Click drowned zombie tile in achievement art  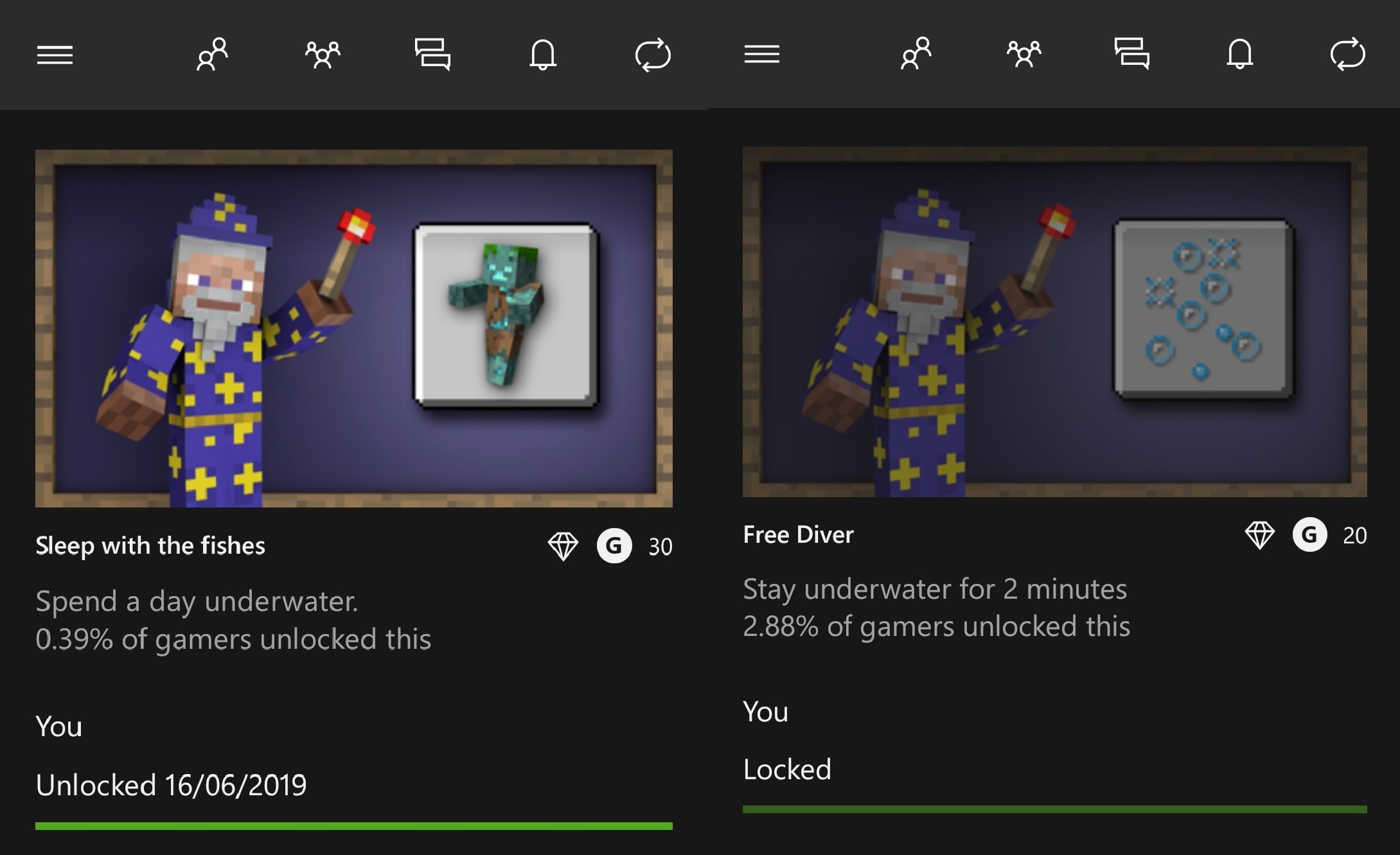click(x=506, y=315)
